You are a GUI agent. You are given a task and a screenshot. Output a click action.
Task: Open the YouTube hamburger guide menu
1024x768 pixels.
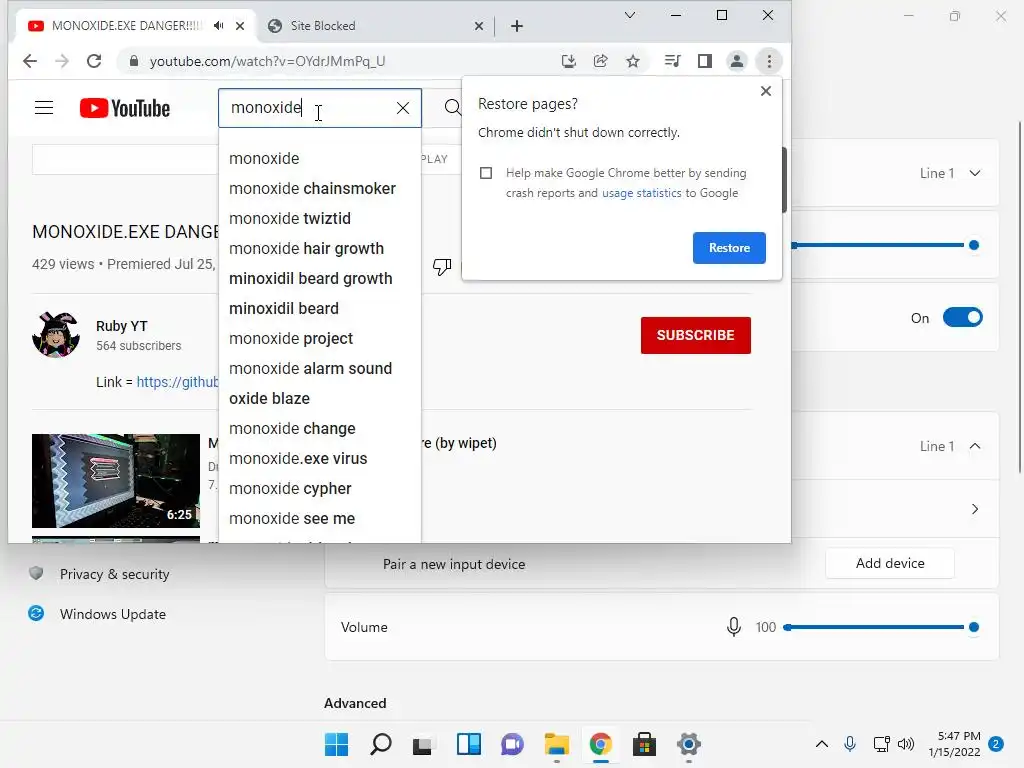point(44,108)
